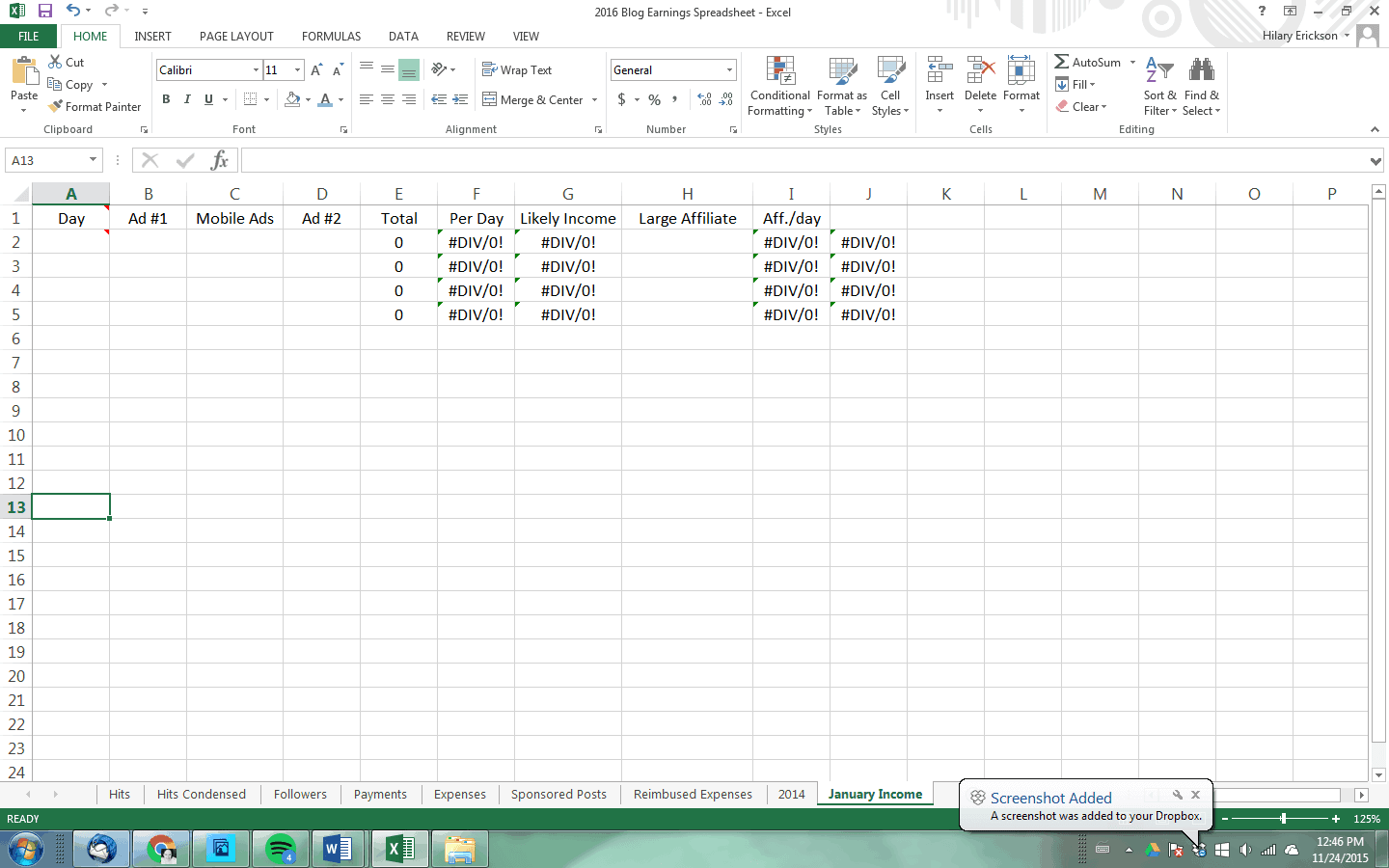Open Cell Styles gallery
The height and width of the screenshot is (868, 1389).
[x=890, y=87]
